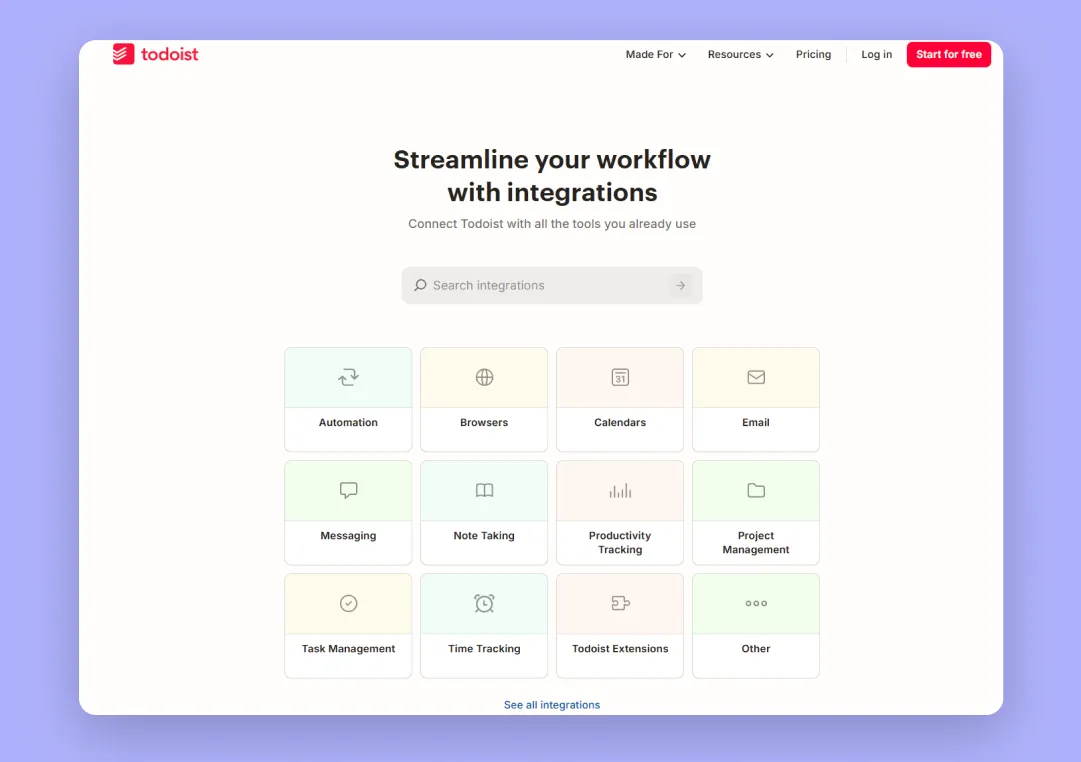Image resolution: width=1081 pixels, height=762 pixels.
Task: Submit search with the arrow button
Action: (x=680, y=285)
